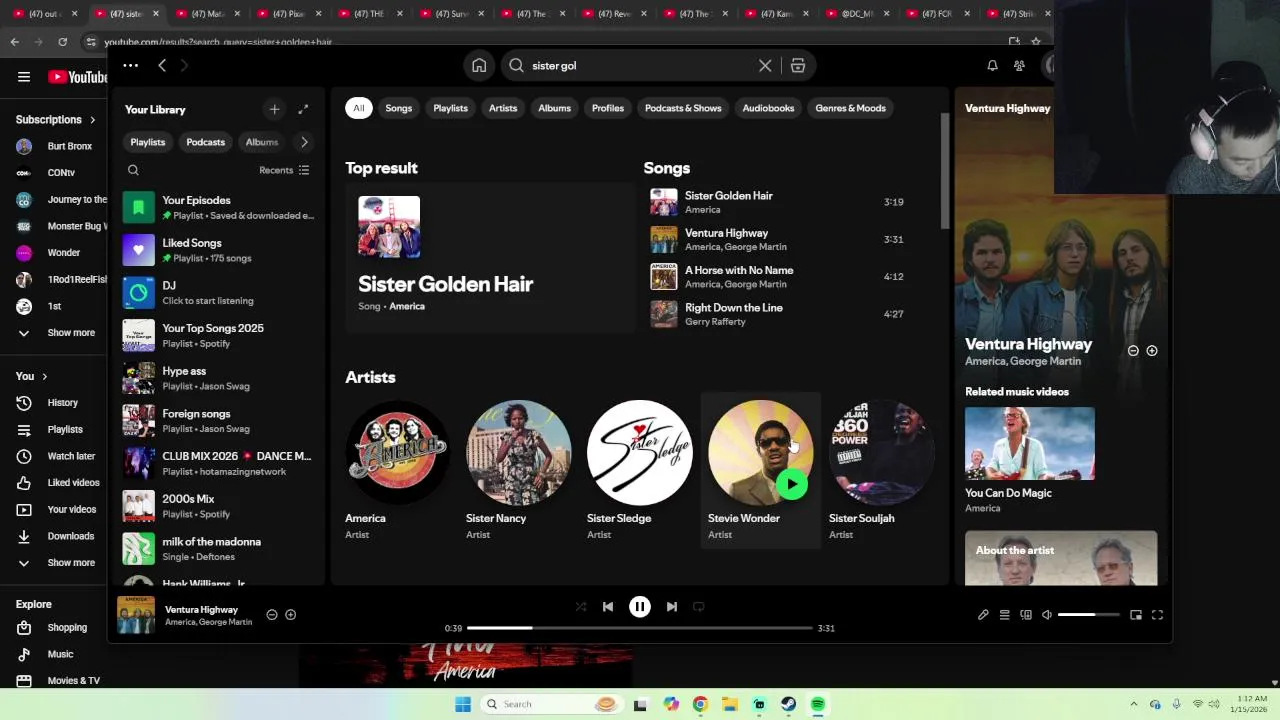Click volume slider in Spotify player

1088,615
